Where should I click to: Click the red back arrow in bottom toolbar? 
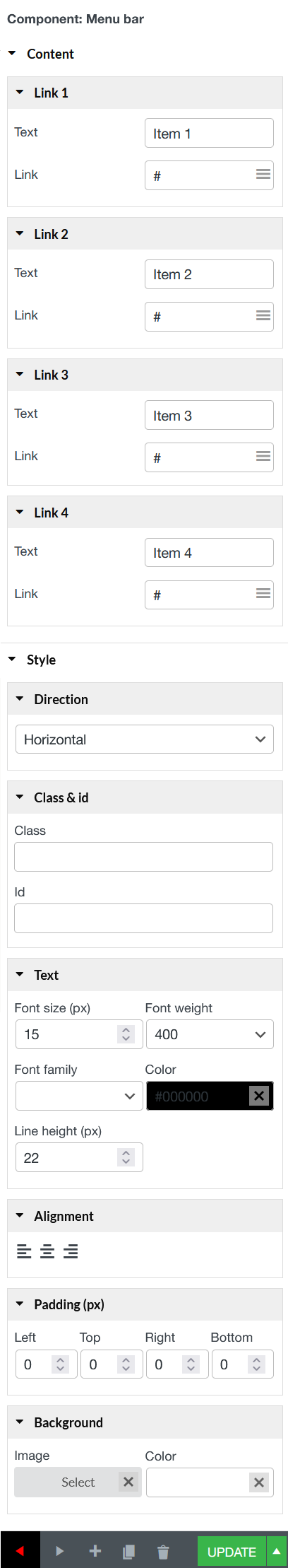pyautogui.click(x=20, y=1551)
